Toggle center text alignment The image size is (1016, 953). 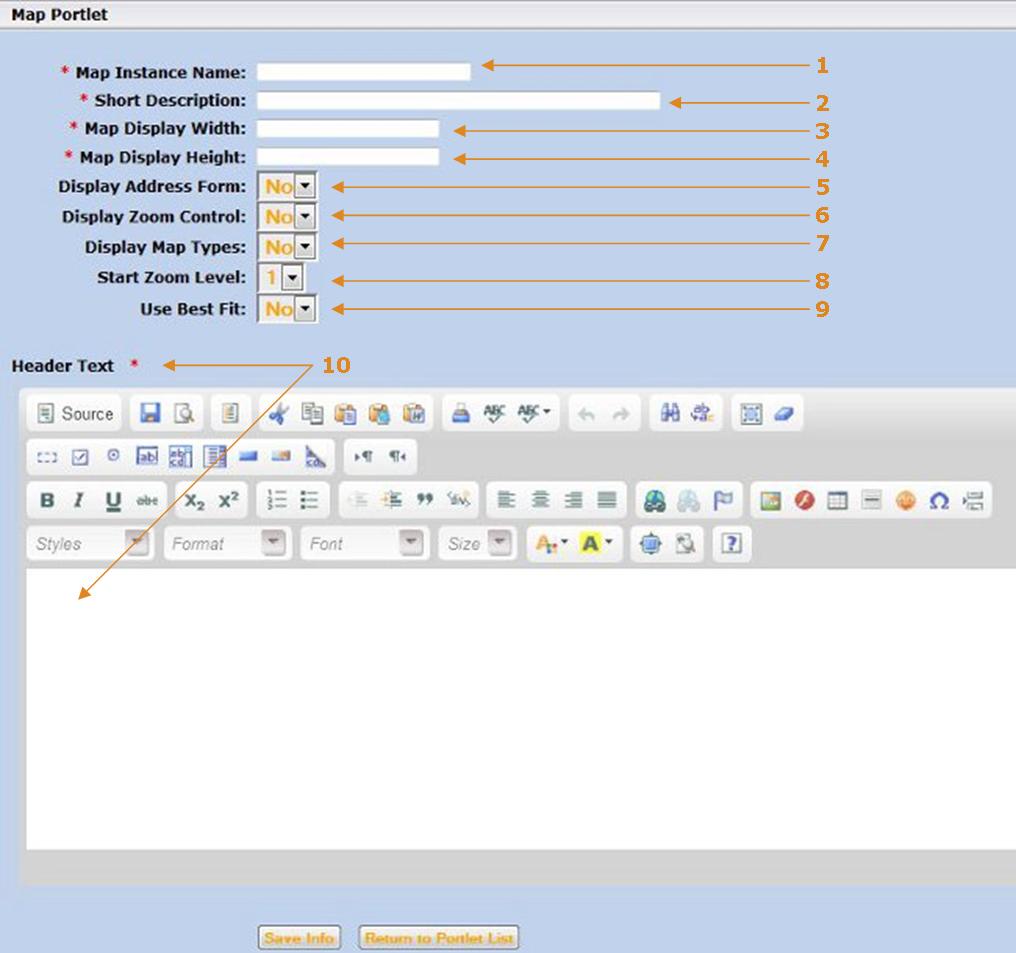540,500
